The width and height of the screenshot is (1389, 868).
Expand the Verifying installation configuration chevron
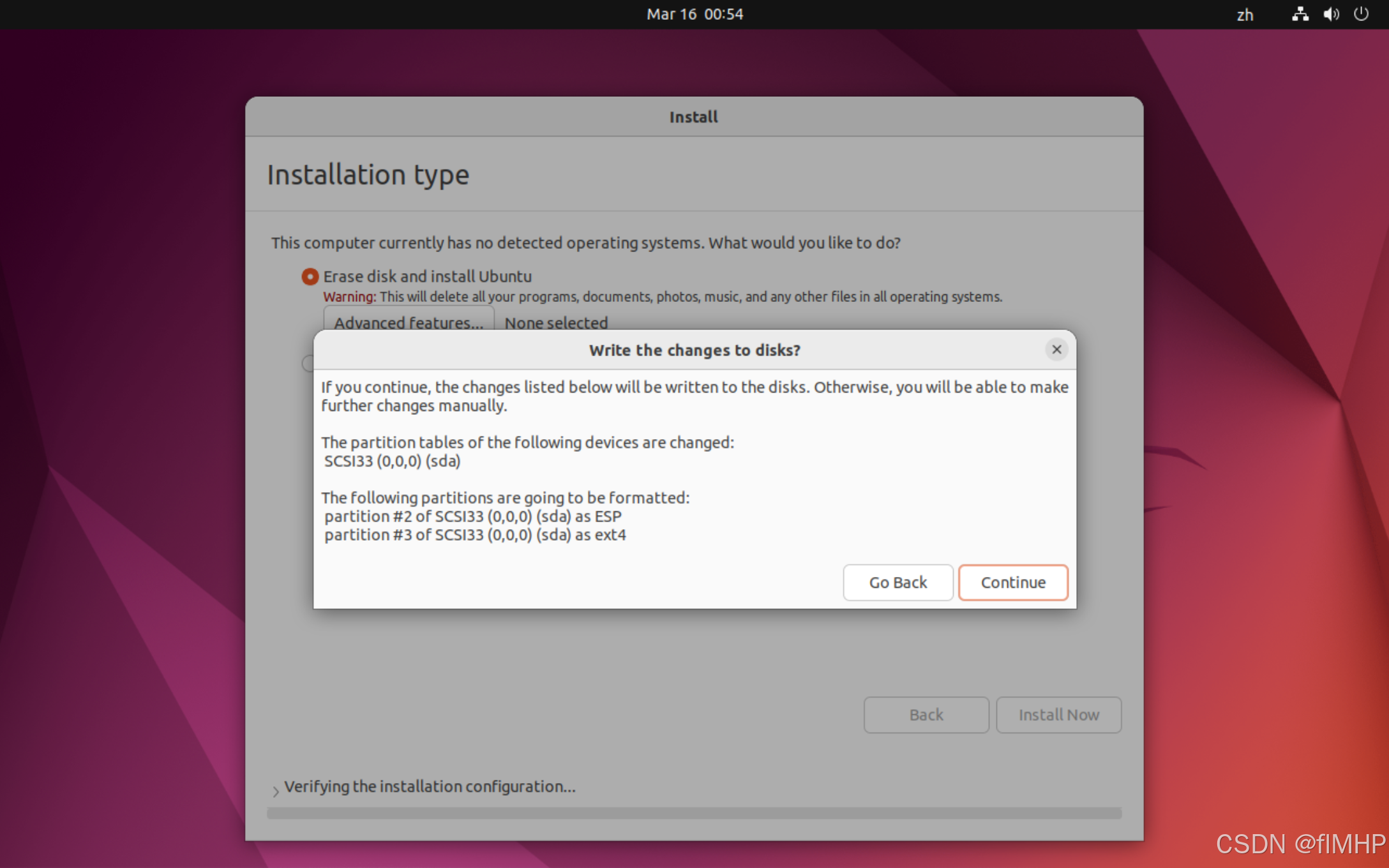click(276, 791)
